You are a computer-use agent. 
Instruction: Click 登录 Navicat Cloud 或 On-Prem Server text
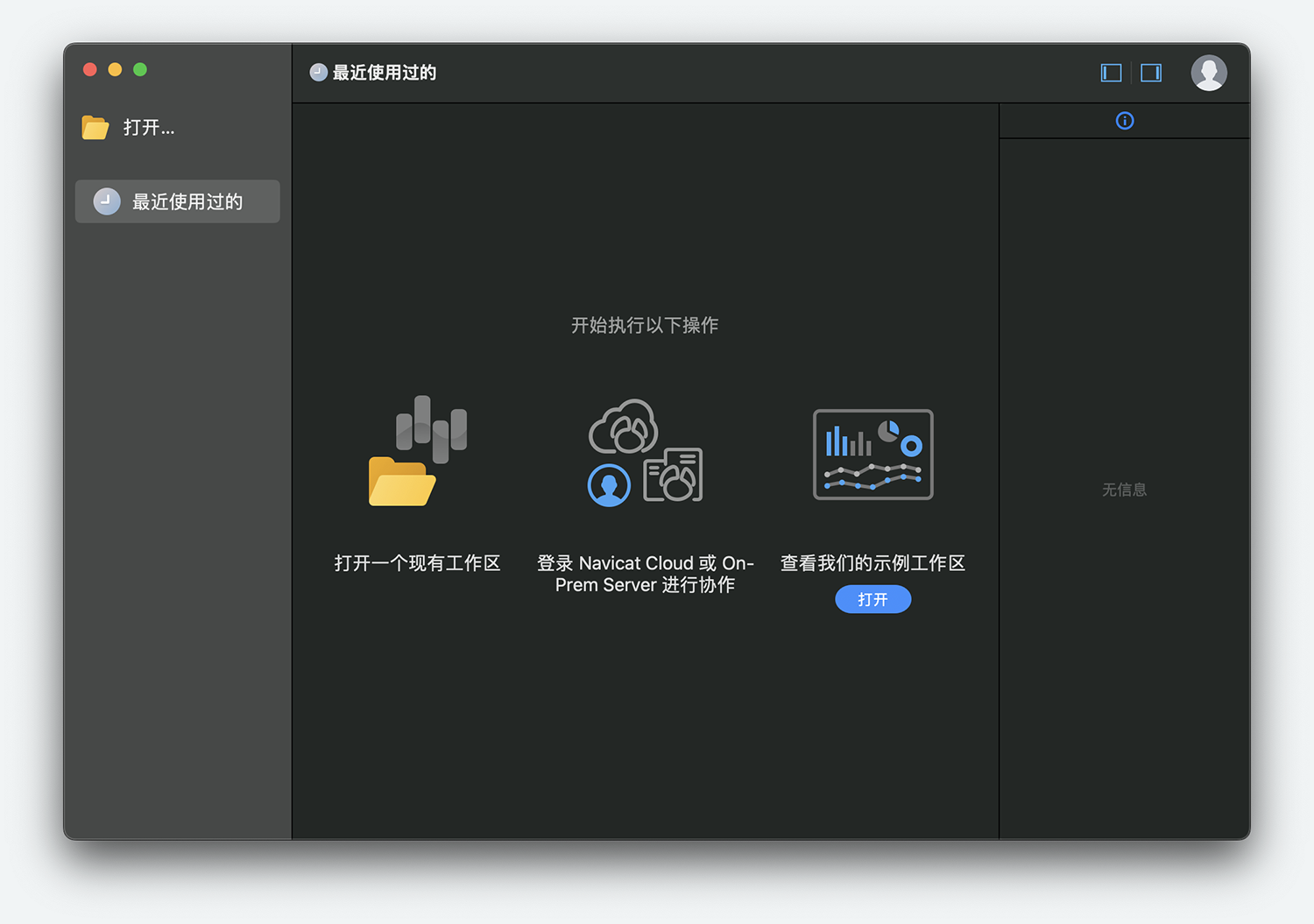coord(646,574)
